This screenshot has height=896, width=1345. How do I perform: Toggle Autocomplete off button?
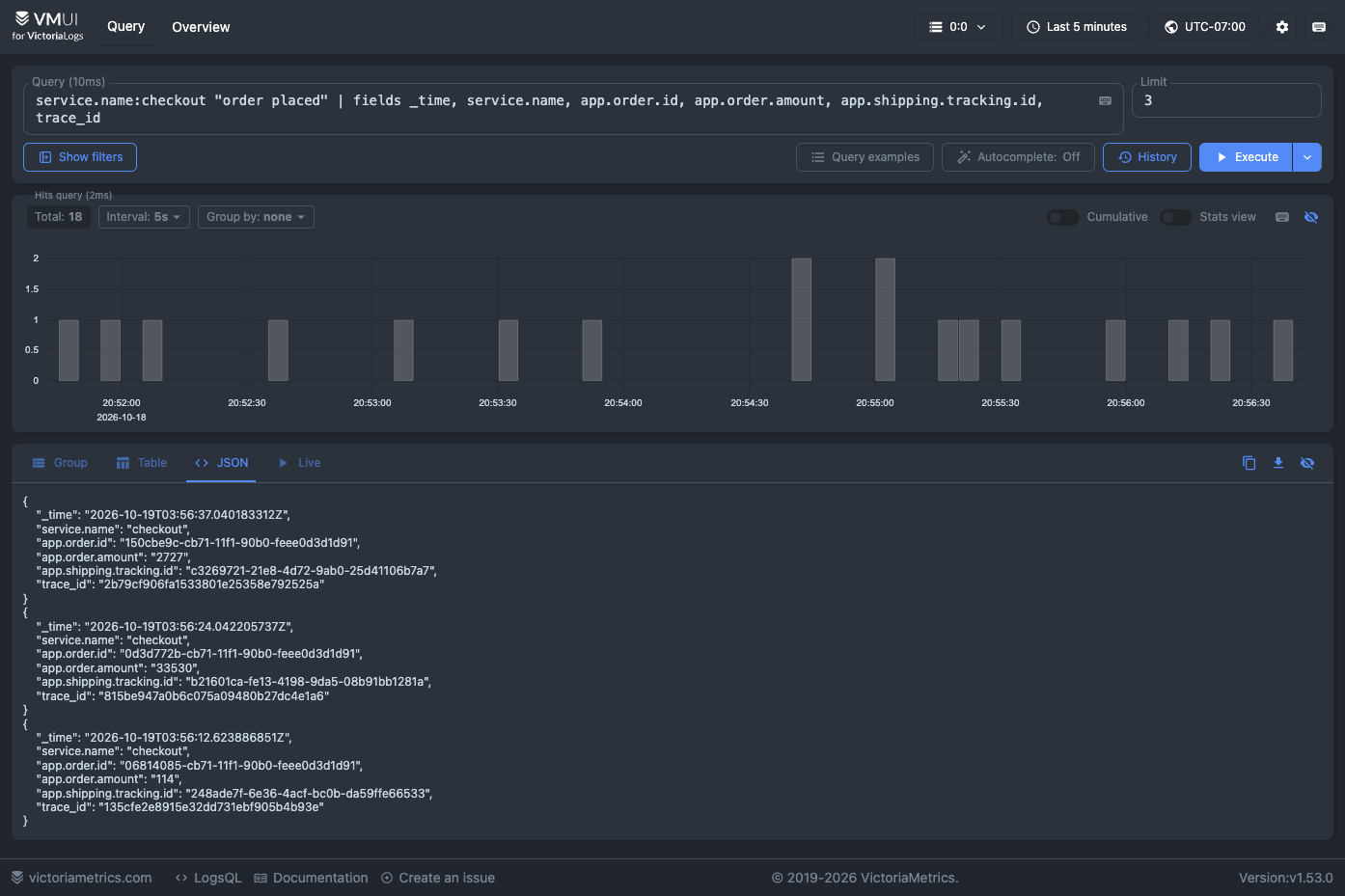(1018, 157)
